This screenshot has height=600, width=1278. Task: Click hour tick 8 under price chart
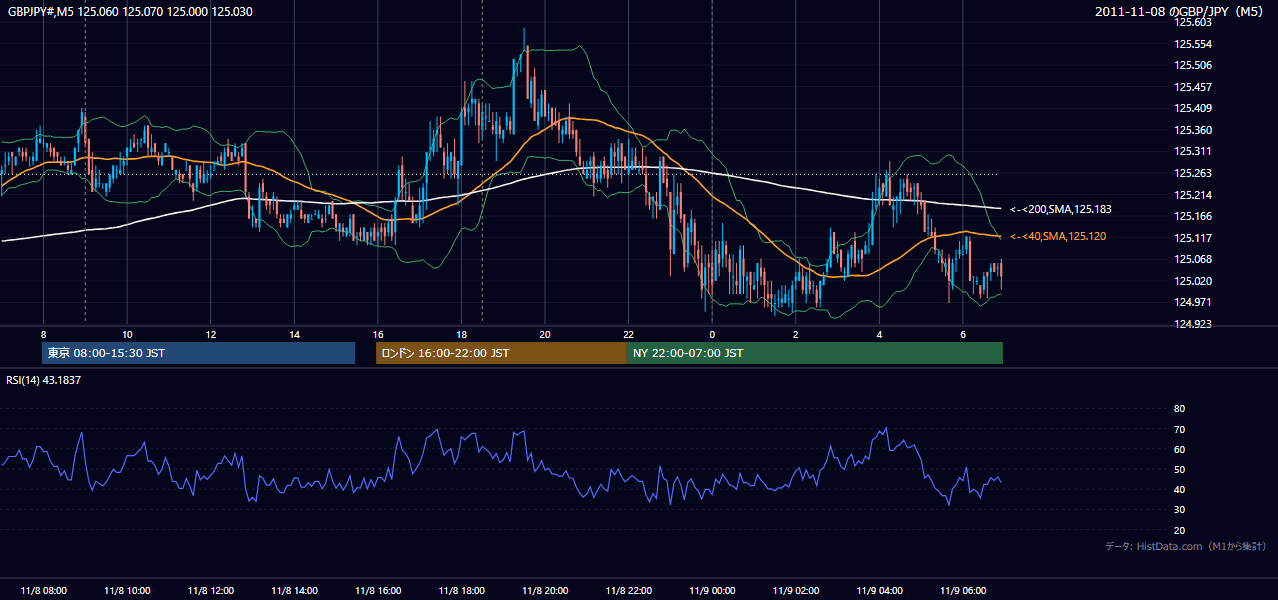(43, 334)
